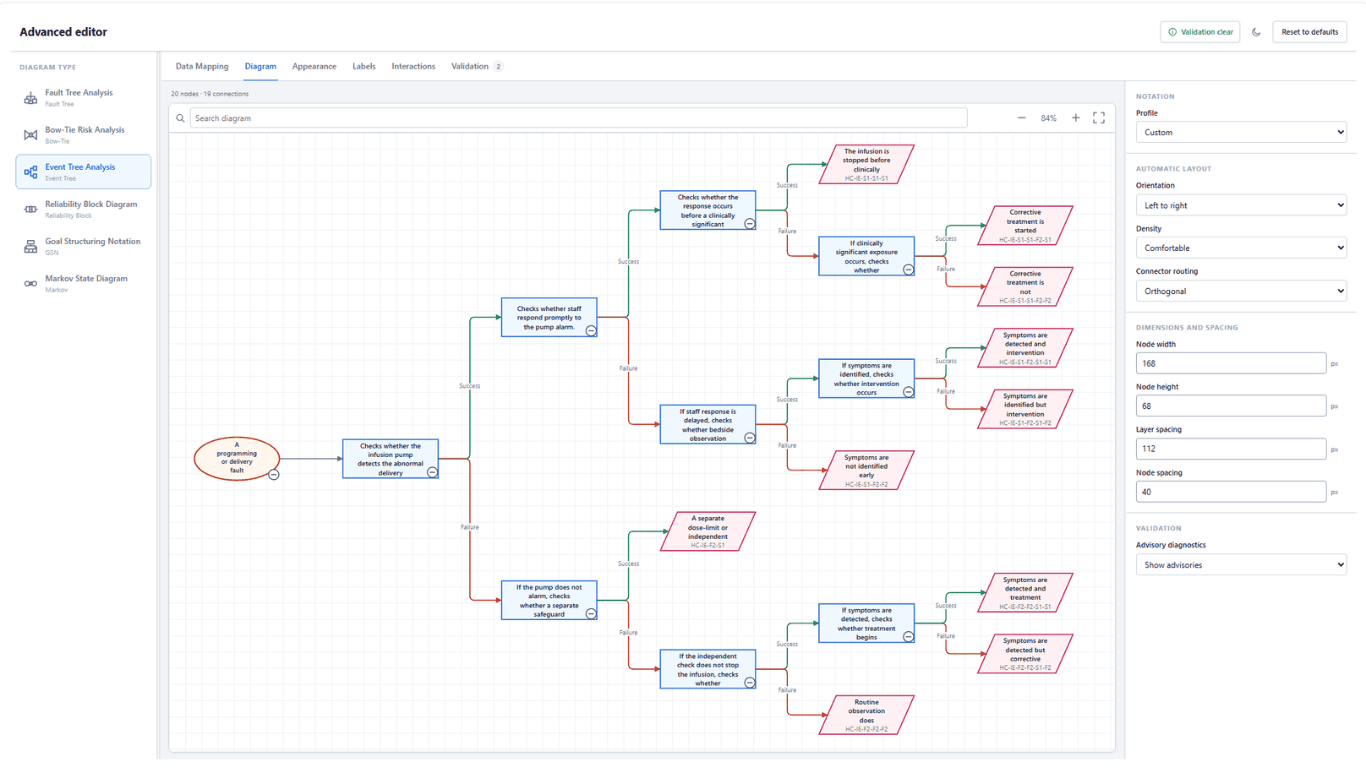Zoom out with the minus icon
The image size is (1366, 768).
[1021, 118]
